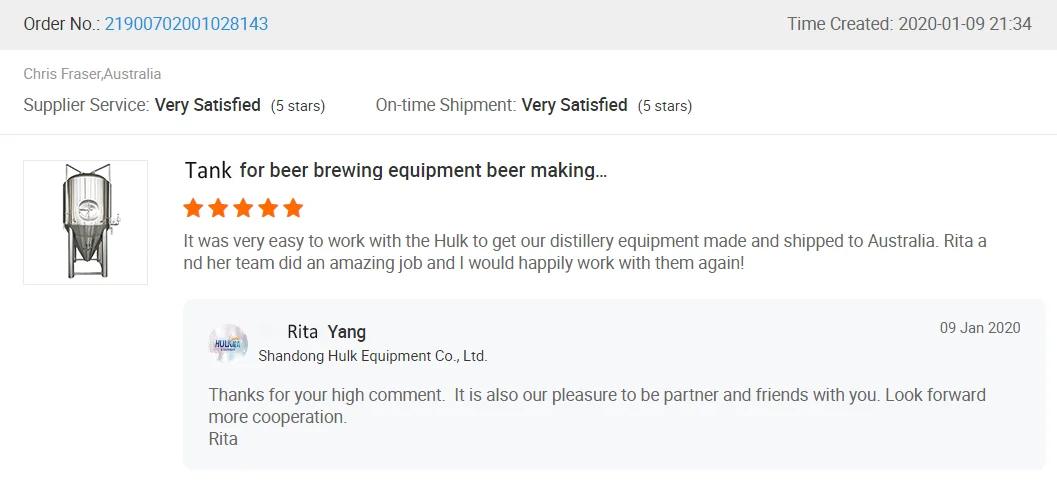This screenshot has height=483, width=1057.
Task: Click the second orange rating star
Action: coord(218,208)
